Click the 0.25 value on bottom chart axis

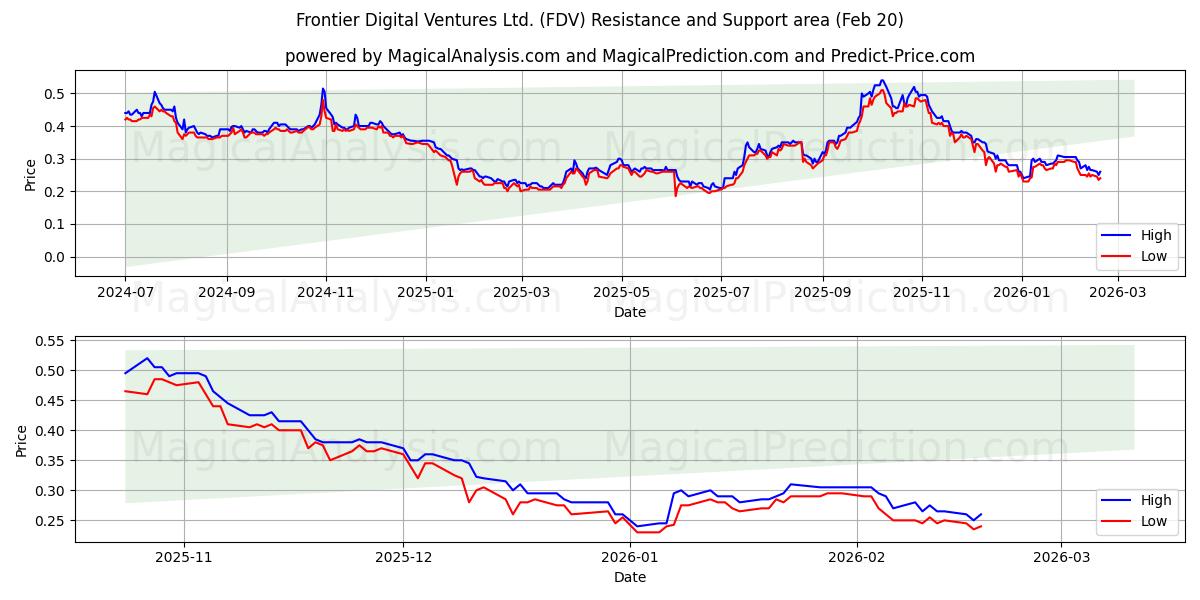[x=50, y=521]
